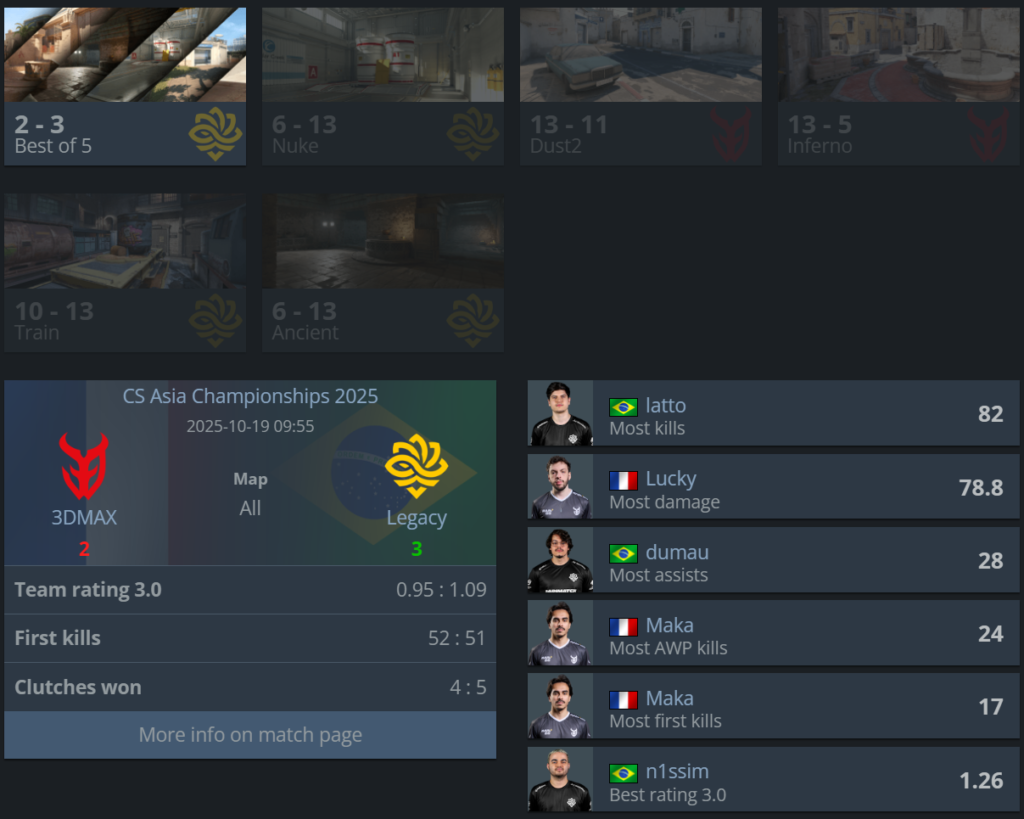Open the Legacy team name link

point(417,518)
